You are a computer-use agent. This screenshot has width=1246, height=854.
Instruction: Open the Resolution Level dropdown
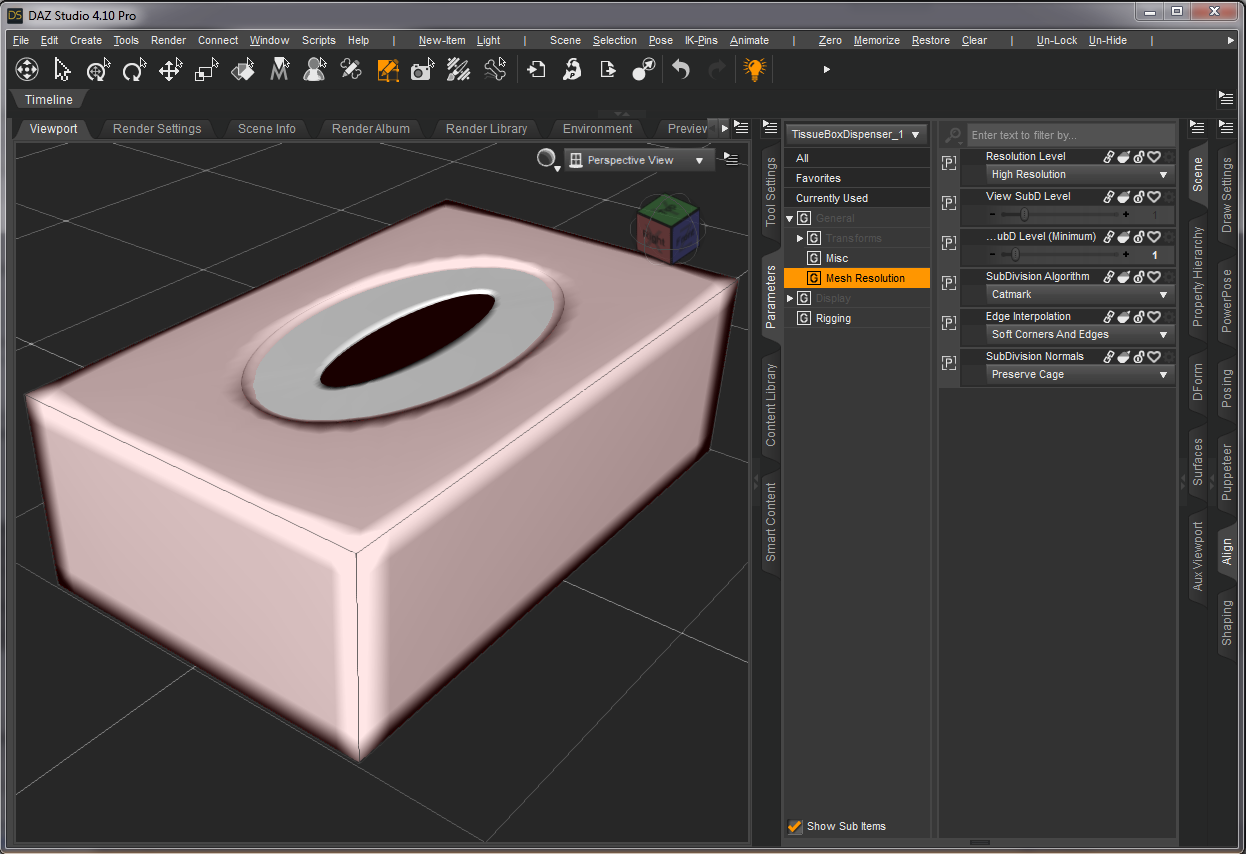1078,174
